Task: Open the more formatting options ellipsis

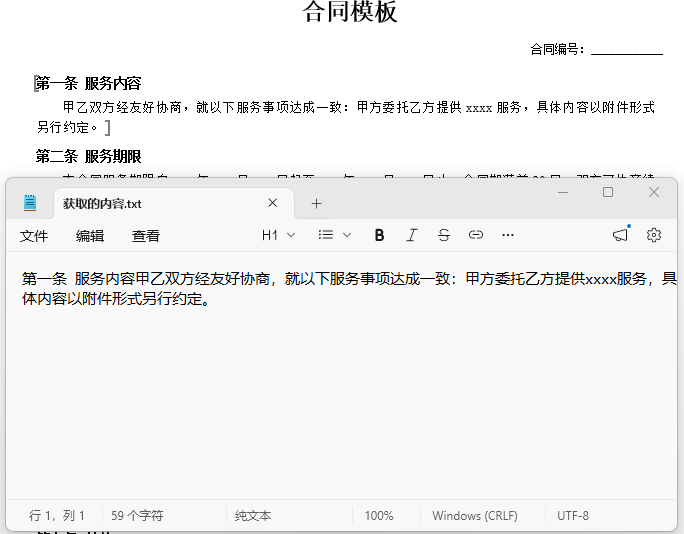Action: coord(508,235)
